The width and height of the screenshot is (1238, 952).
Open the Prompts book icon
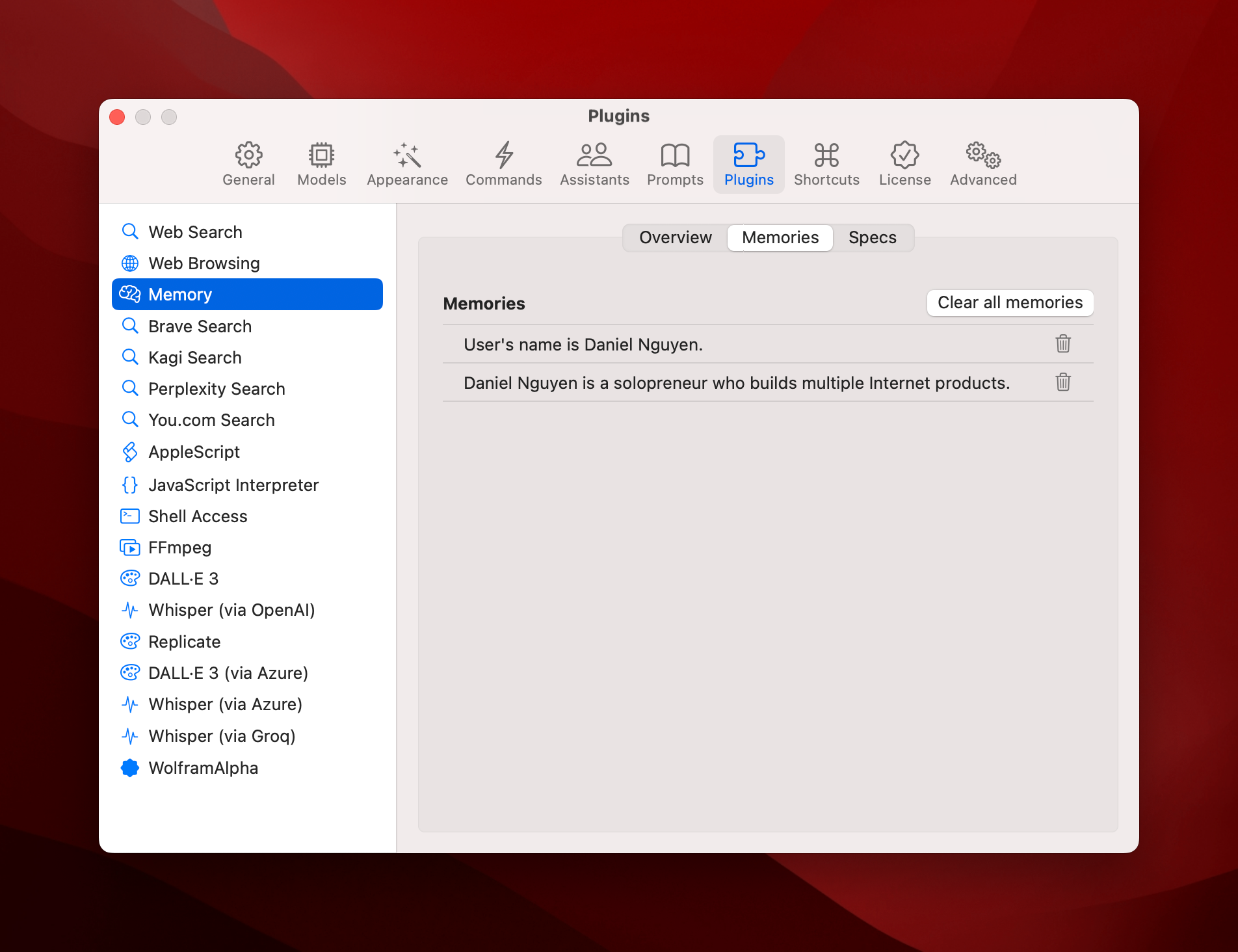tap(675, 155)
